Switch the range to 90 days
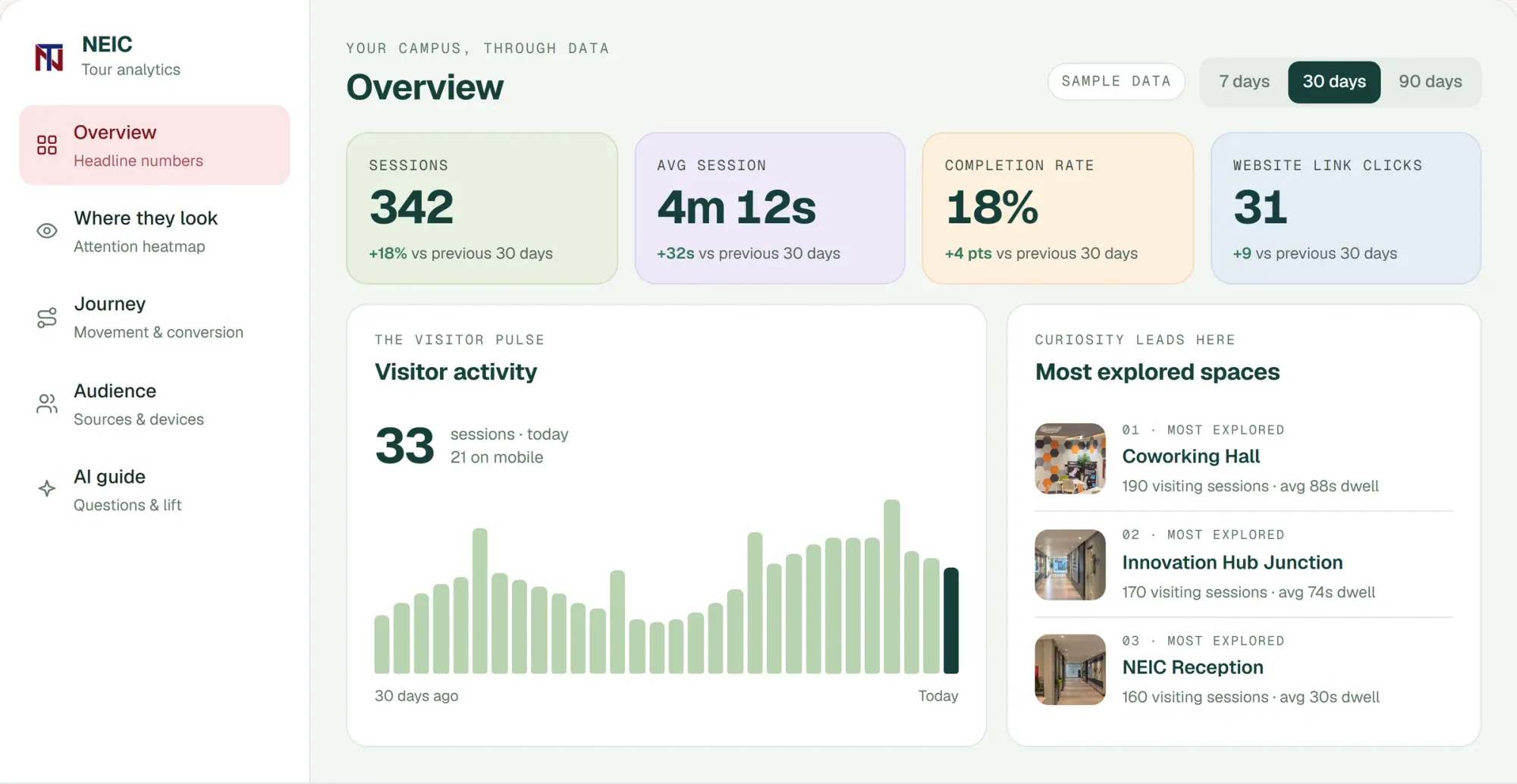The height and width of the screenshot is (784, 1517). click(1430, 82)
